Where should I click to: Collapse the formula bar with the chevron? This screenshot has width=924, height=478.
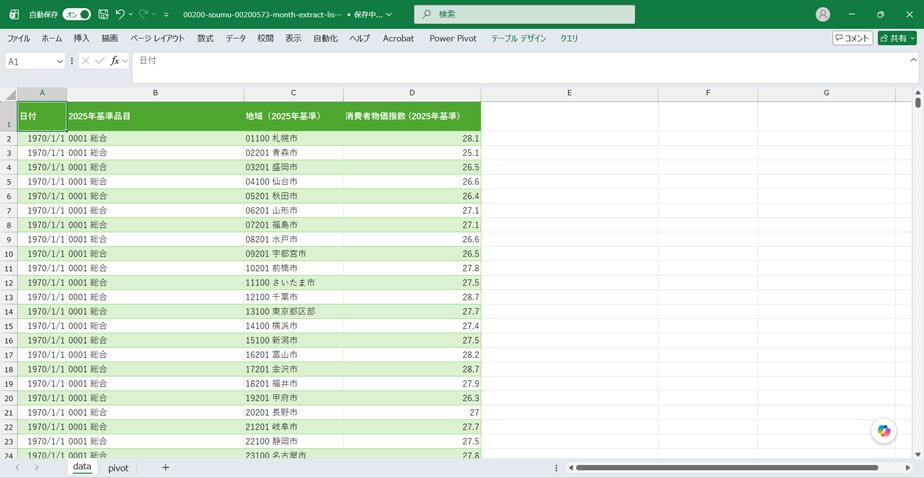pos(914,60)
